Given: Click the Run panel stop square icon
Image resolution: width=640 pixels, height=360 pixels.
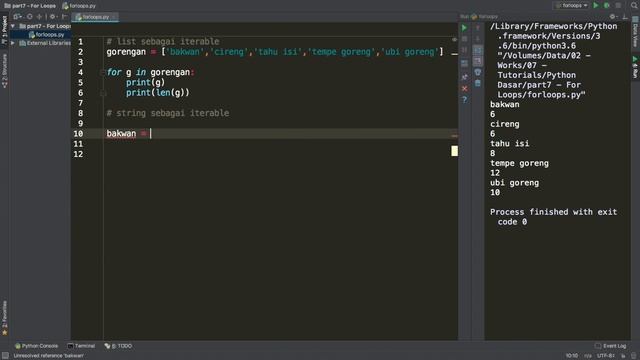Looking at the screenshot, I should click(464, 39).
